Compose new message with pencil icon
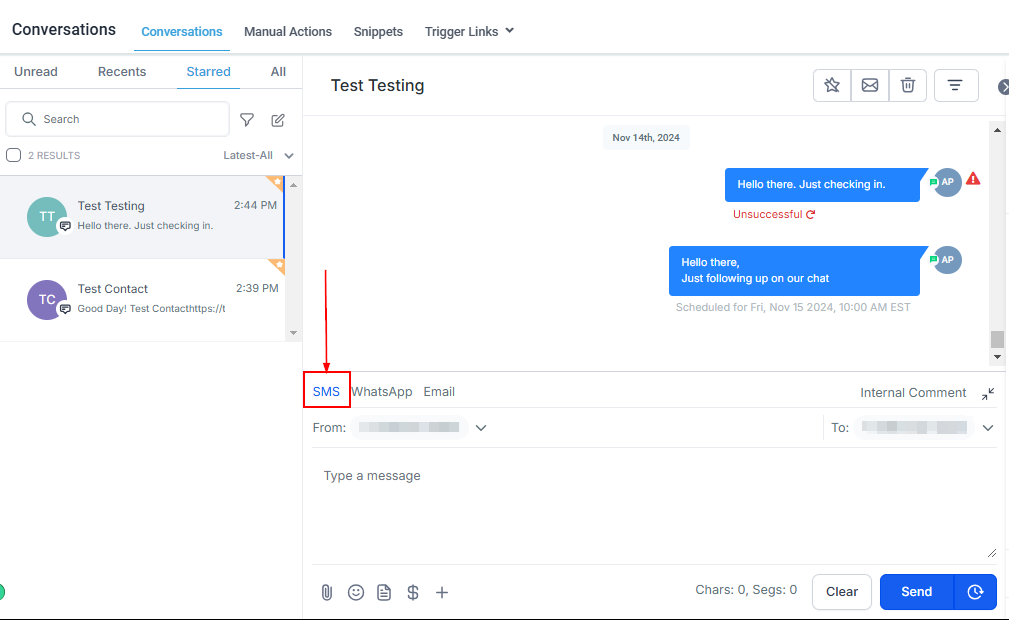 click(278, 120)
